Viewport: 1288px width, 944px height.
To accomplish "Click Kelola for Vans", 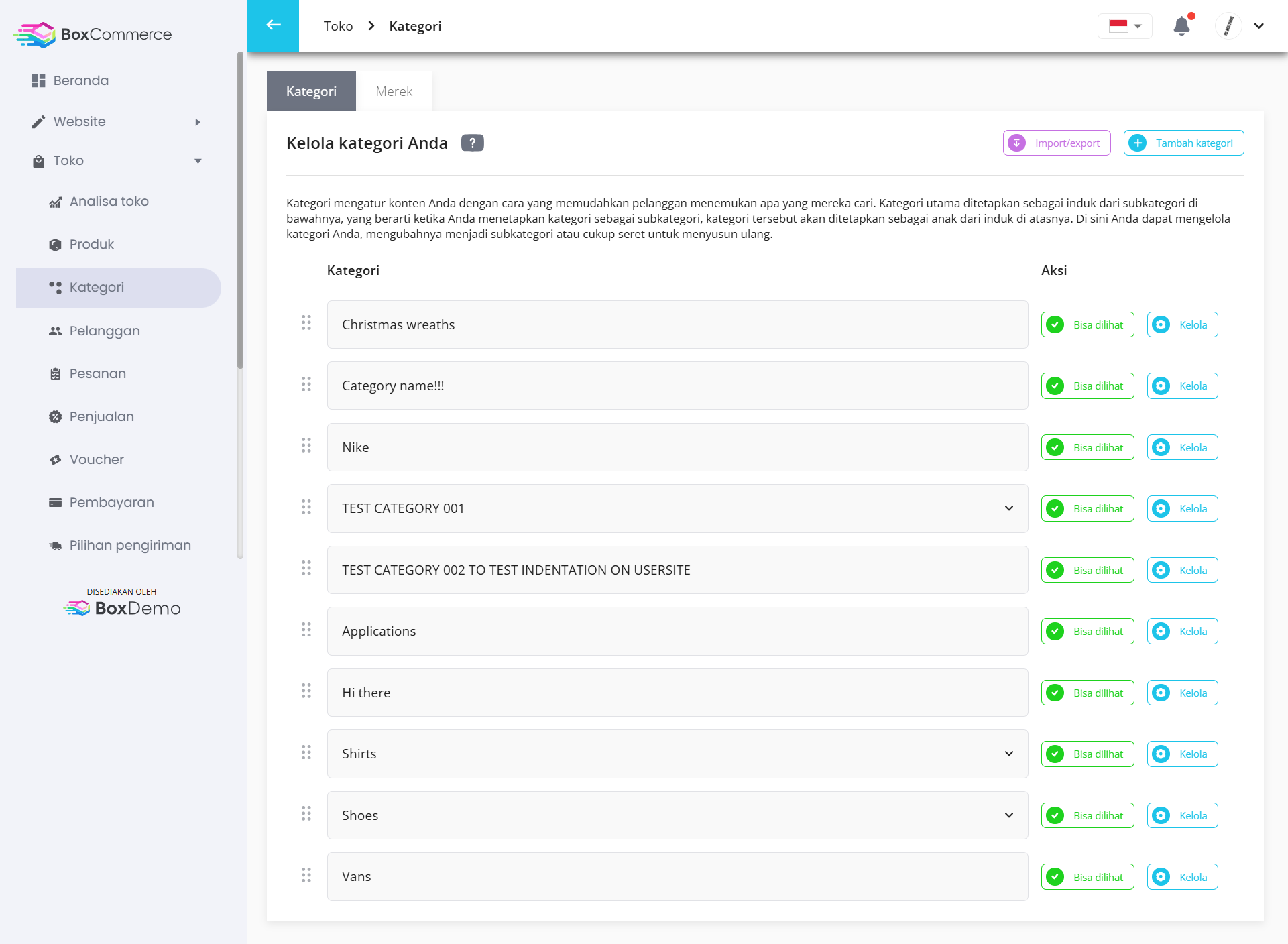I will [x=1182, y=877].
